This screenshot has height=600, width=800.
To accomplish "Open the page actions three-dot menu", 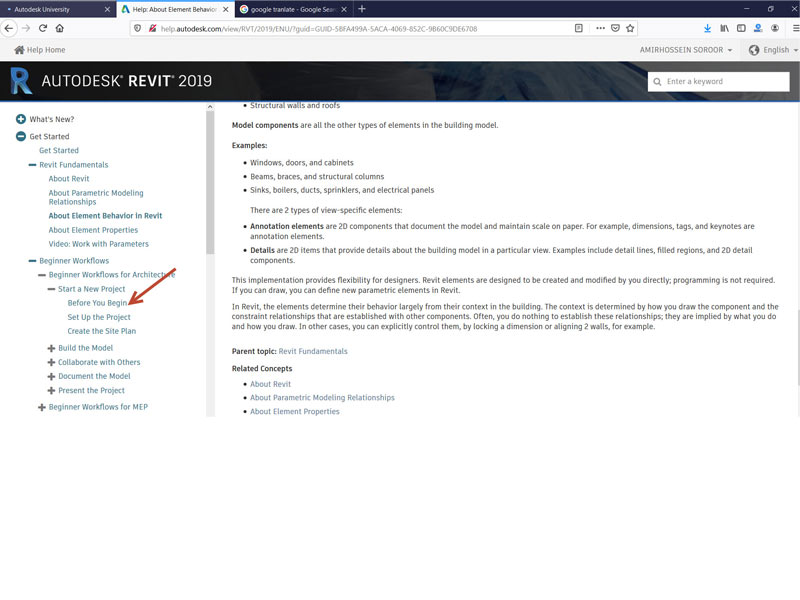I will click(x=600, y=29).
